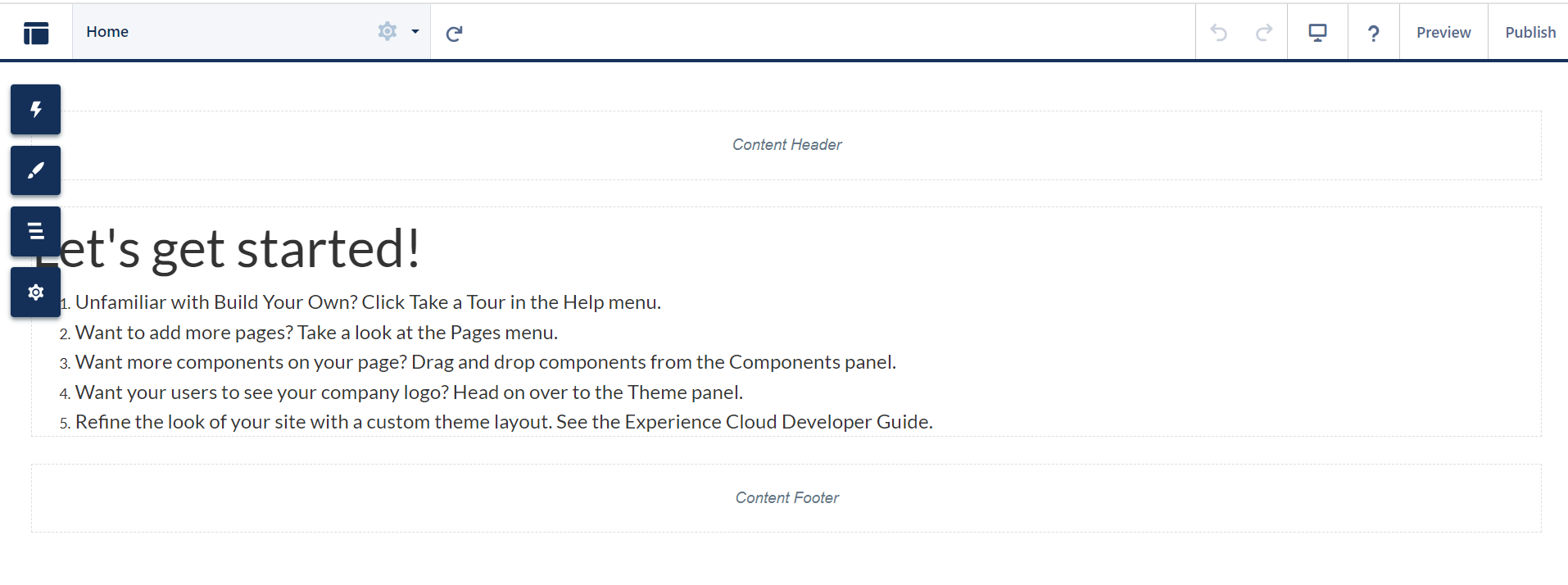Screen dimensions: 1568x585
Task: Select the Content Header region
Action: coord(786,145)
